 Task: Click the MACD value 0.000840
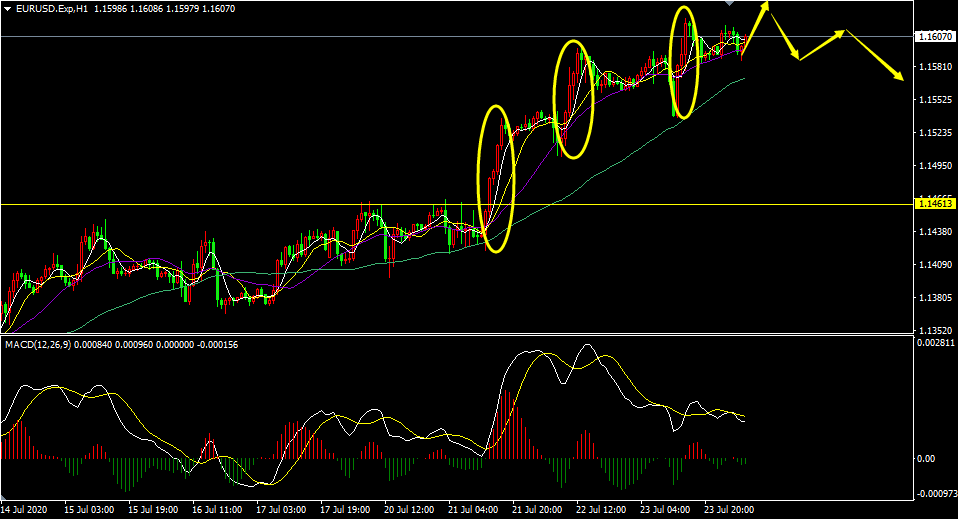click(x=93, y=345)
